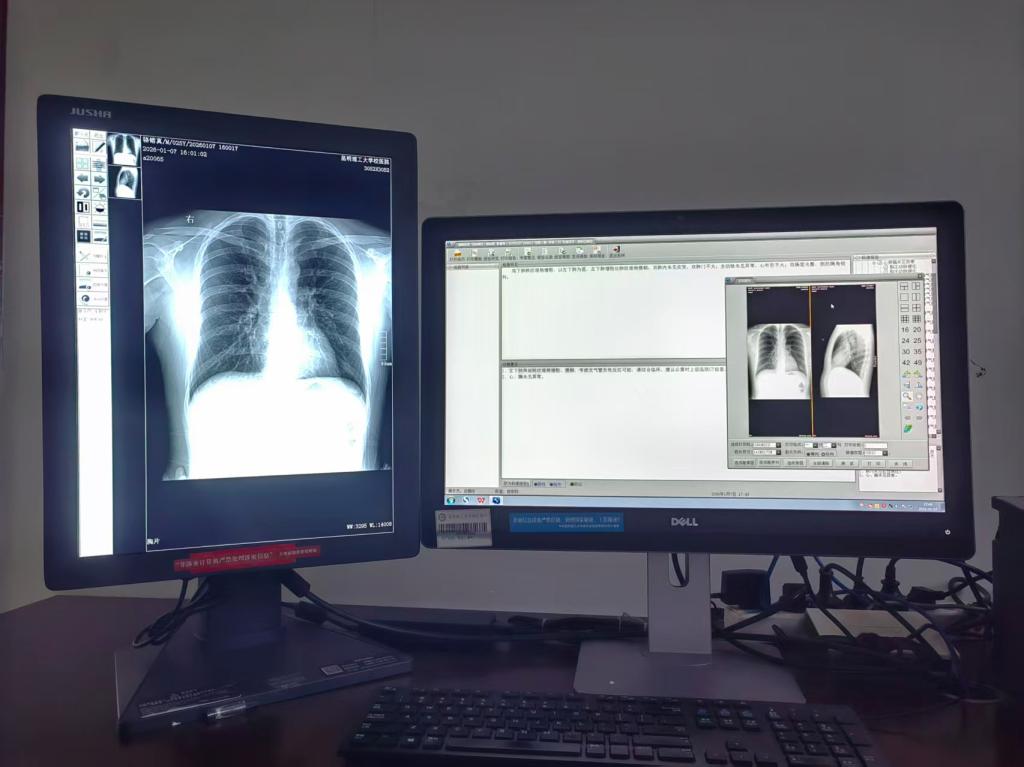Click the next image right arrow icon
Viewport: 1024px width, 767px height.
pyautogui.click(x=100, y=178)
